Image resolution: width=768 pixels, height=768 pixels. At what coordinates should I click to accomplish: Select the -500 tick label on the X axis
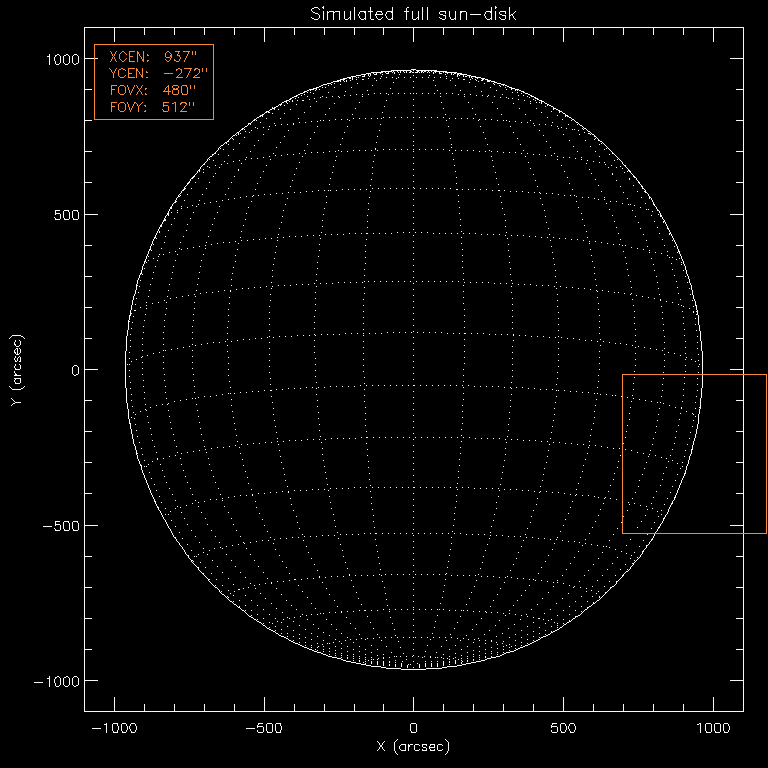[264, 727]
